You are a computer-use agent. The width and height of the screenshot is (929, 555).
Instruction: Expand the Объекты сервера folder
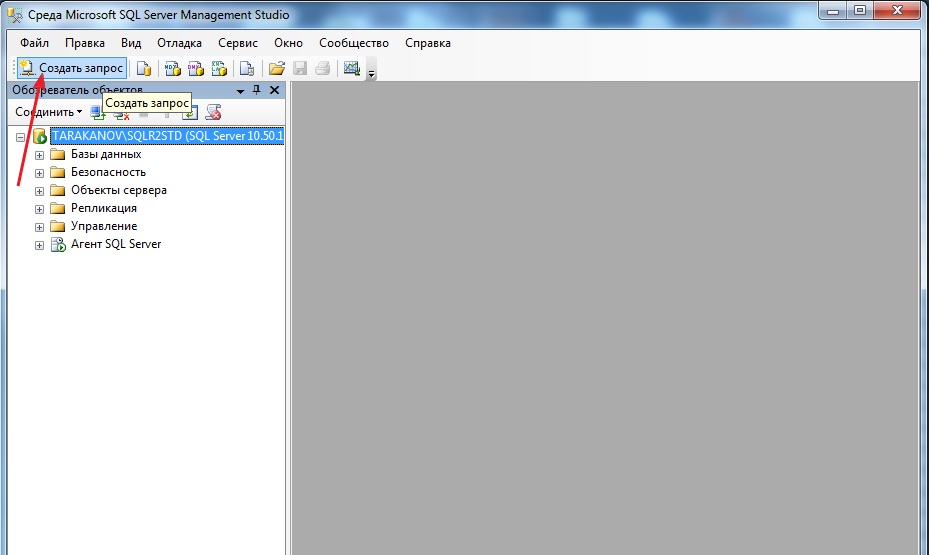tap(39, 191)
